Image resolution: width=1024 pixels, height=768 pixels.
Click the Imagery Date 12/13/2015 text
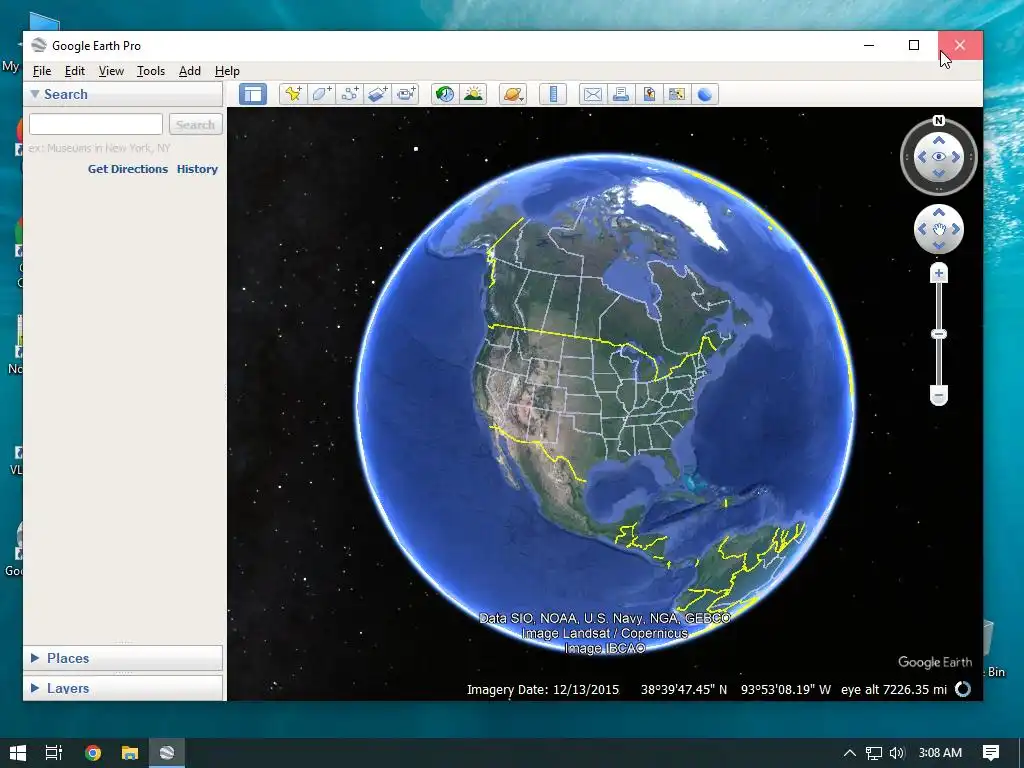(543, 690)
